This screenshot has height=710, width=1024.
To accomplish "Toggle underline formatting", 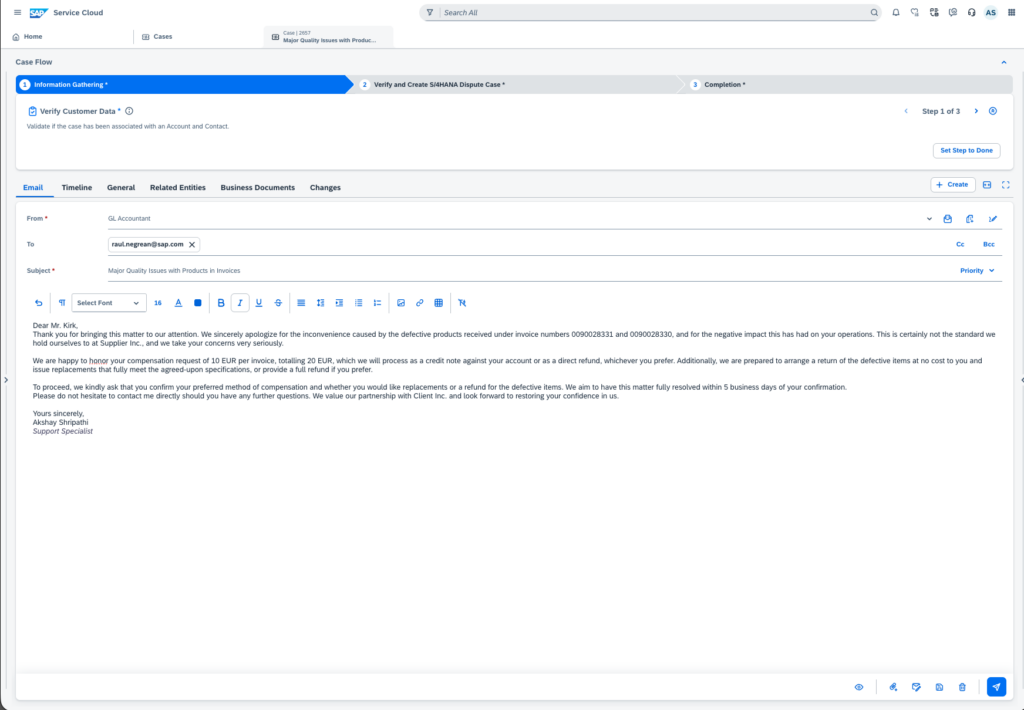I will coord(259,302).
